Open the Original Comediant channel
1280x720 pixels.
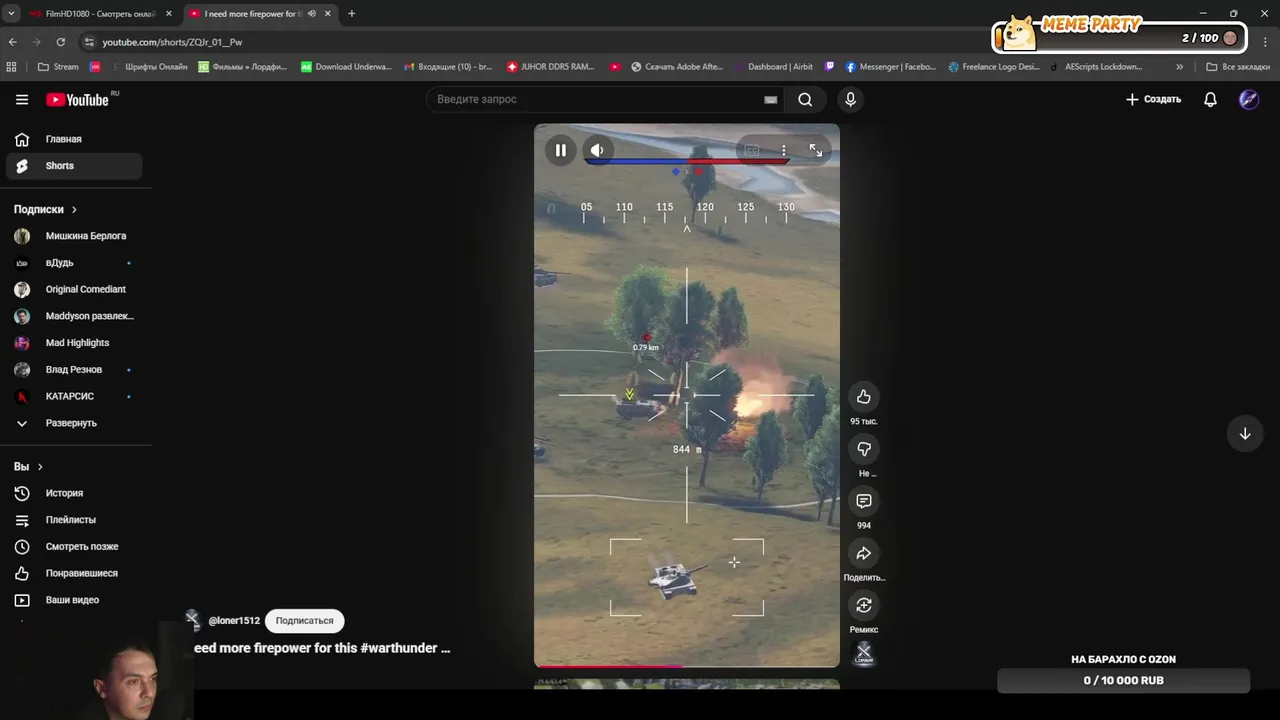[x=74, y=289]
